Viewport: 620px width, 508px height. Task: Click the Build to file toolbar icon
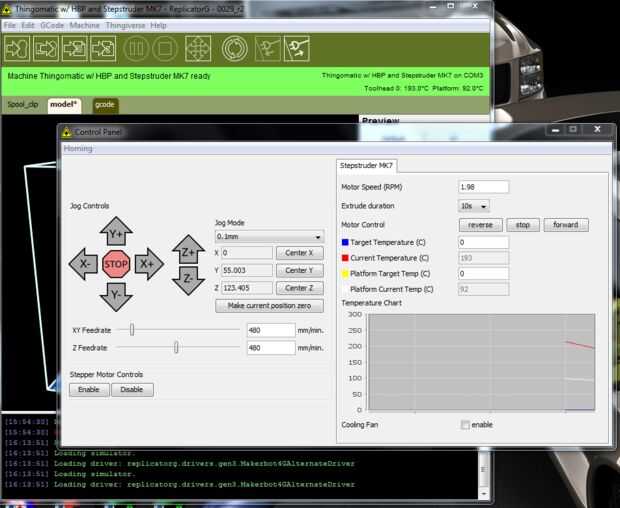coord(46,49)
